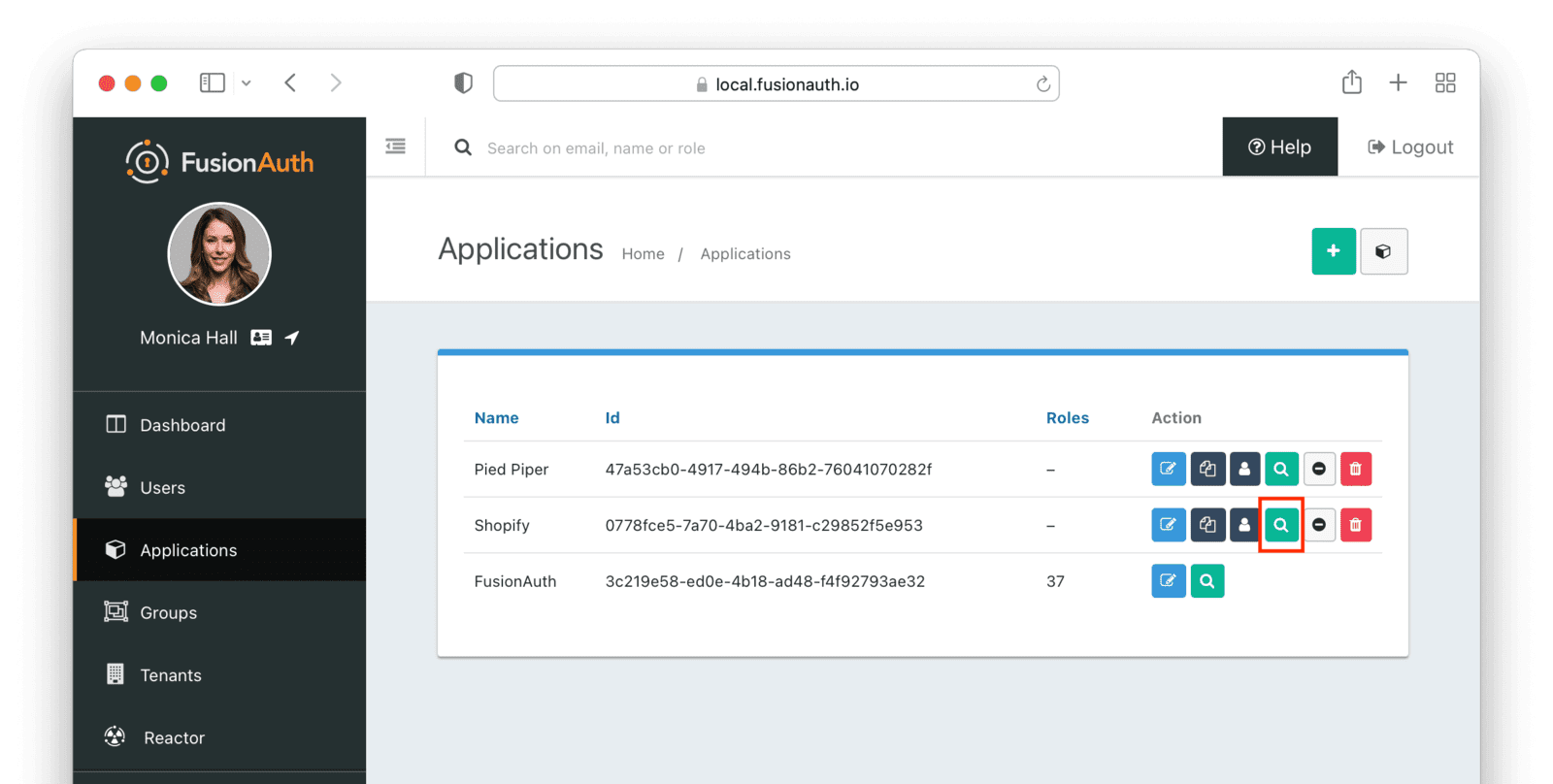Screen dimensions: 1553x784
Task: Show the tab overview grid
Action: [x=1445, y=82]
